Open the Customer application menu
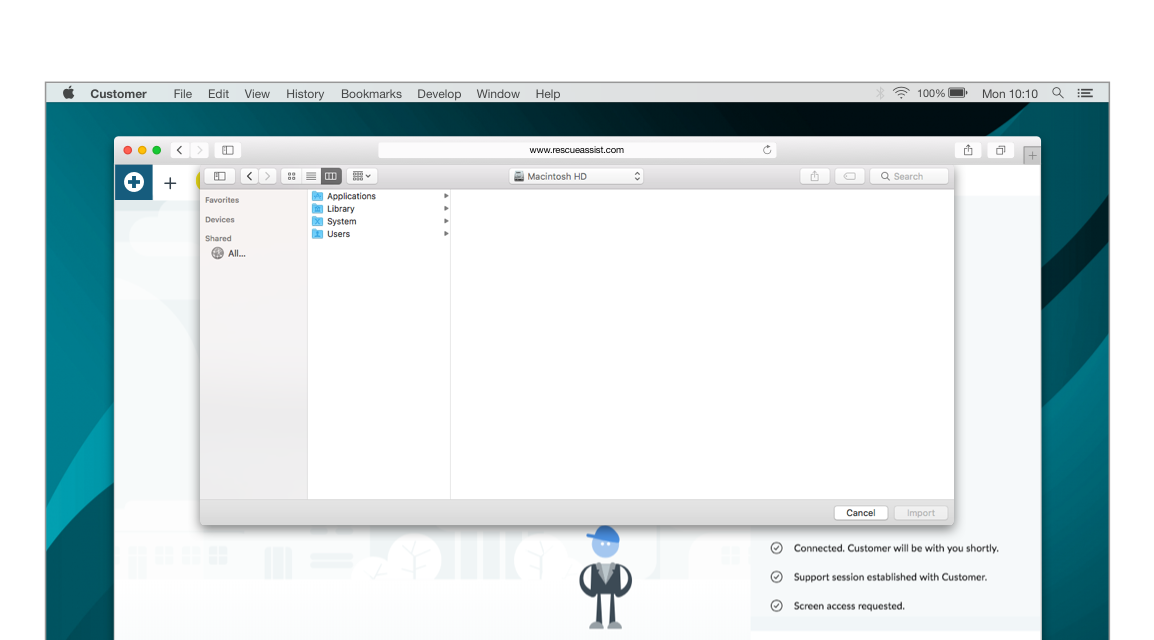Screen dimensions: 1154x640 (118, 93)
